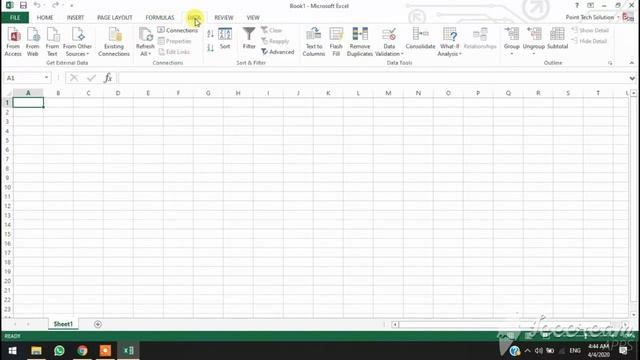Switch to PAGE LAYOUT tab
Screen dimensions: 640x360
click(x=115, y=18)
